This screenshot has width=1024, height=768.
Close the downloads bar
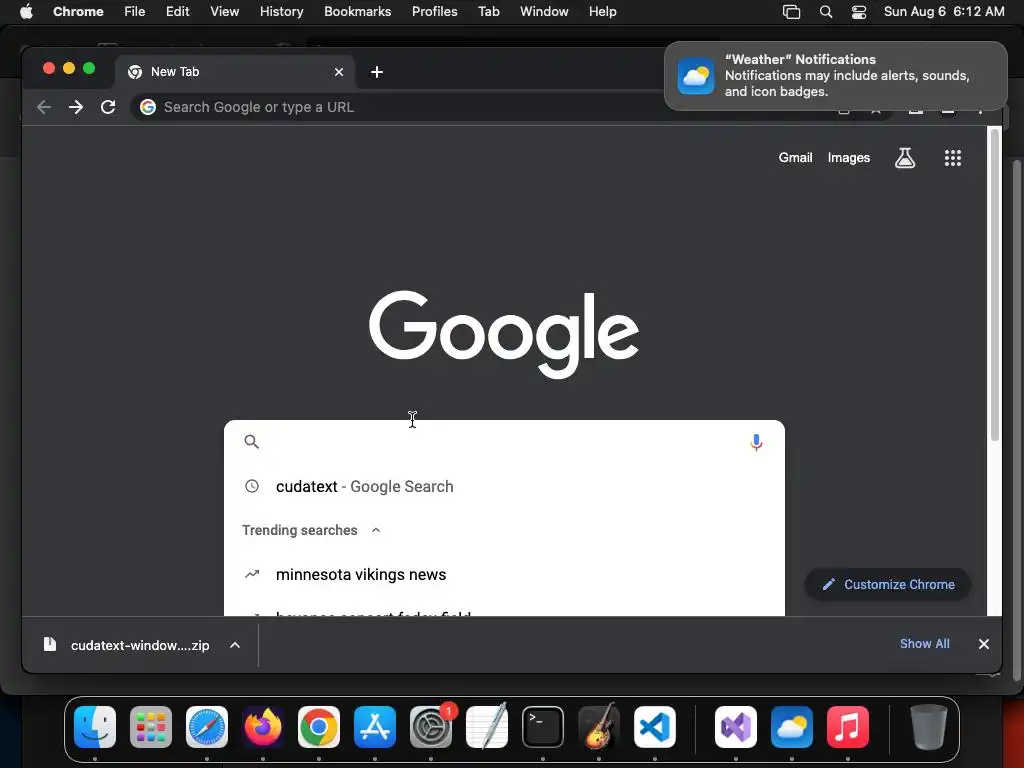coord(984,644)
